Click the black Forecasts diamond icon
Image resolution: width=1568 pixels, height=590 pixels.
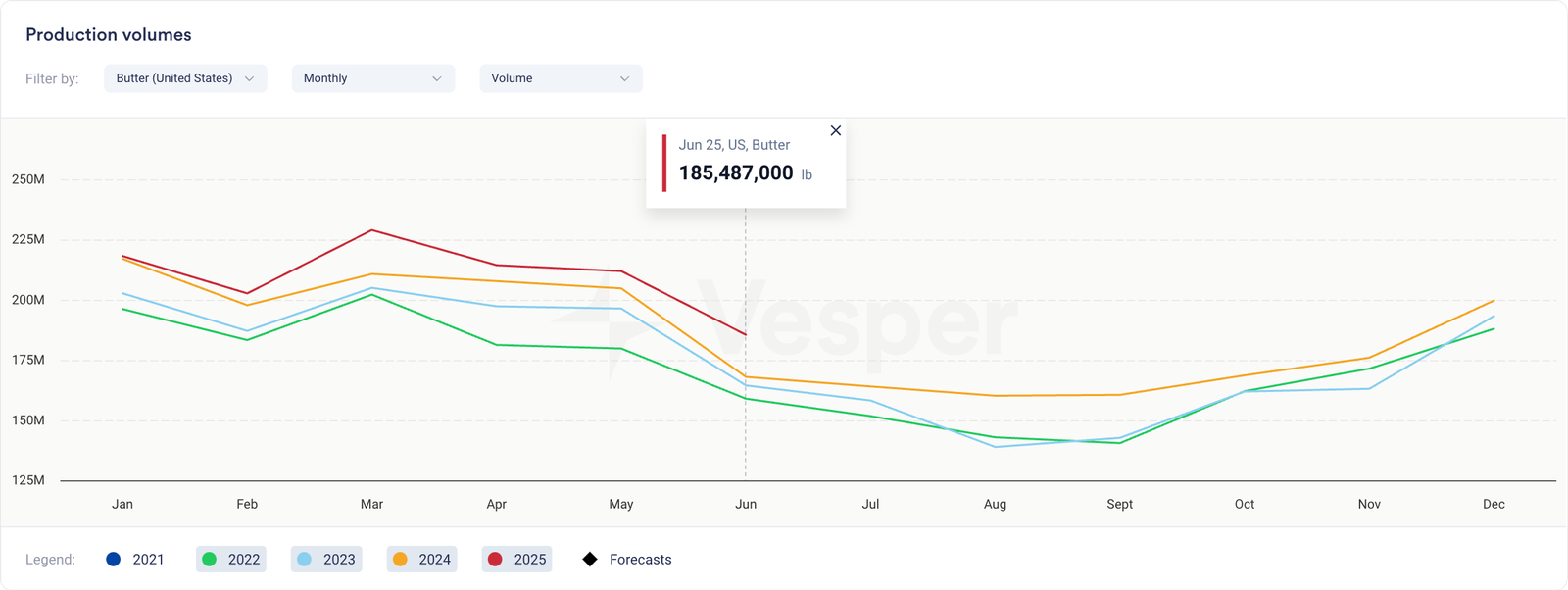pos(590,560)
